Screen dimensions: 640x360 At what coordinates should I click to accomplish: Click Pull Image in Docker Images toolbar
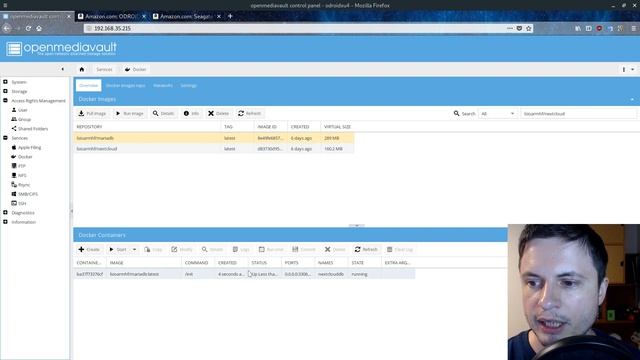pyautogui.click(x=92, y=113)
